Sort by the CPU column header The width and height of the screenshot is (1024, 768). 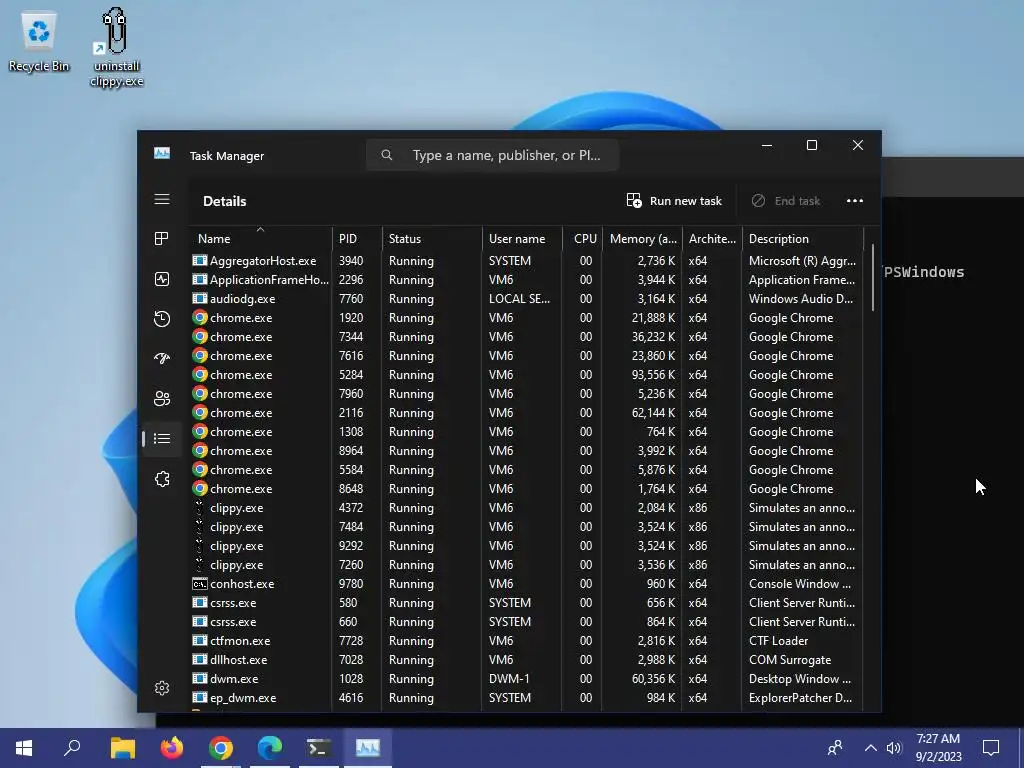point(583,238)
